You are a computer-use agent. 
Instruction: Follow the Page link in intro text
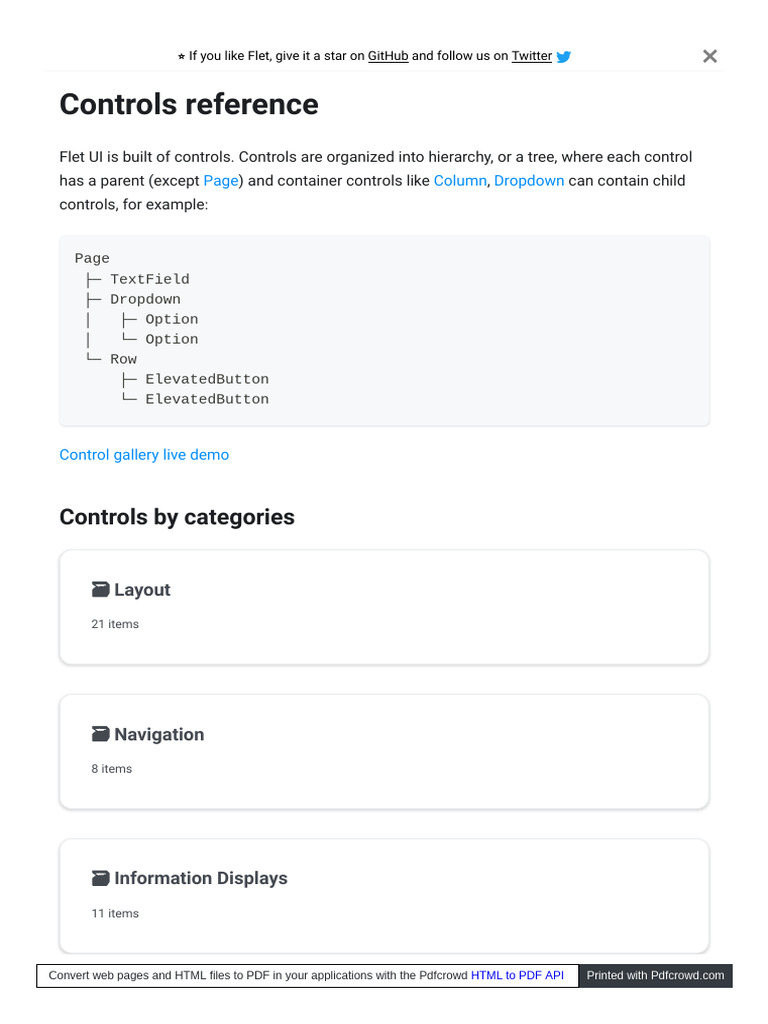click(x=220, y=181)
